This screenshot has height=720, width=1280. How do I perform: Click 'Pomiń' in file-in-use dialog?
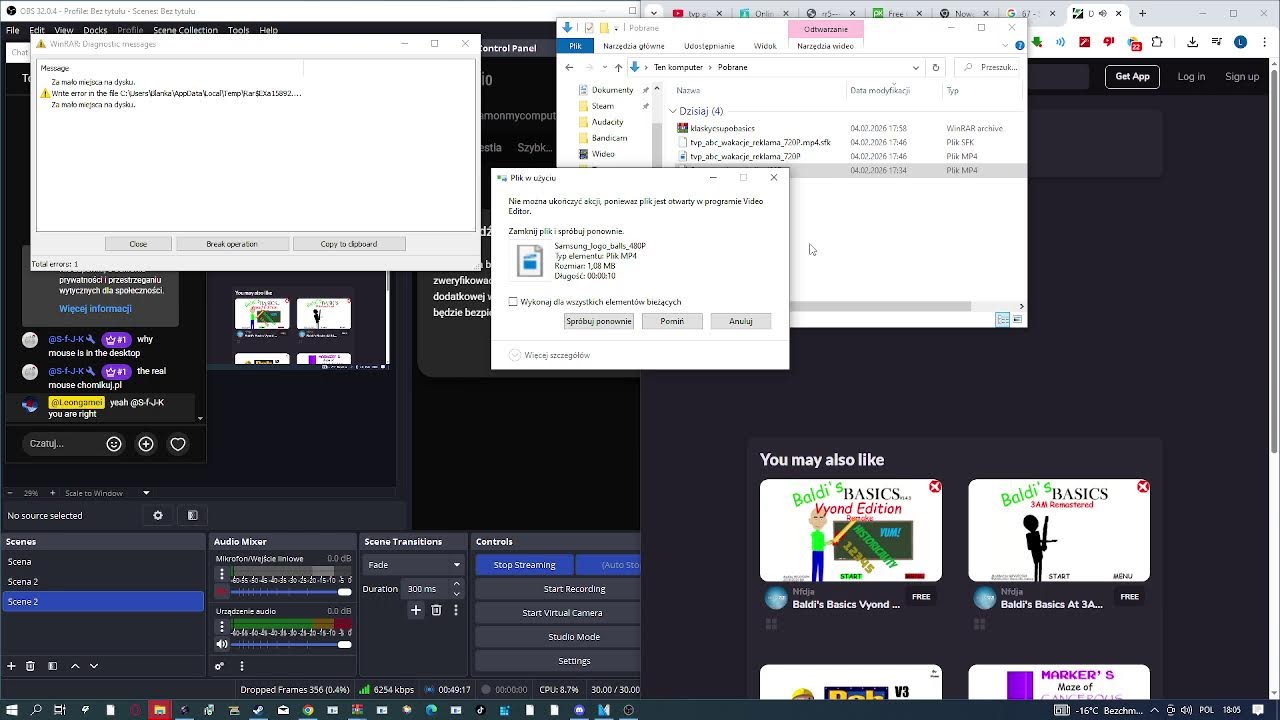pos(672,321)
